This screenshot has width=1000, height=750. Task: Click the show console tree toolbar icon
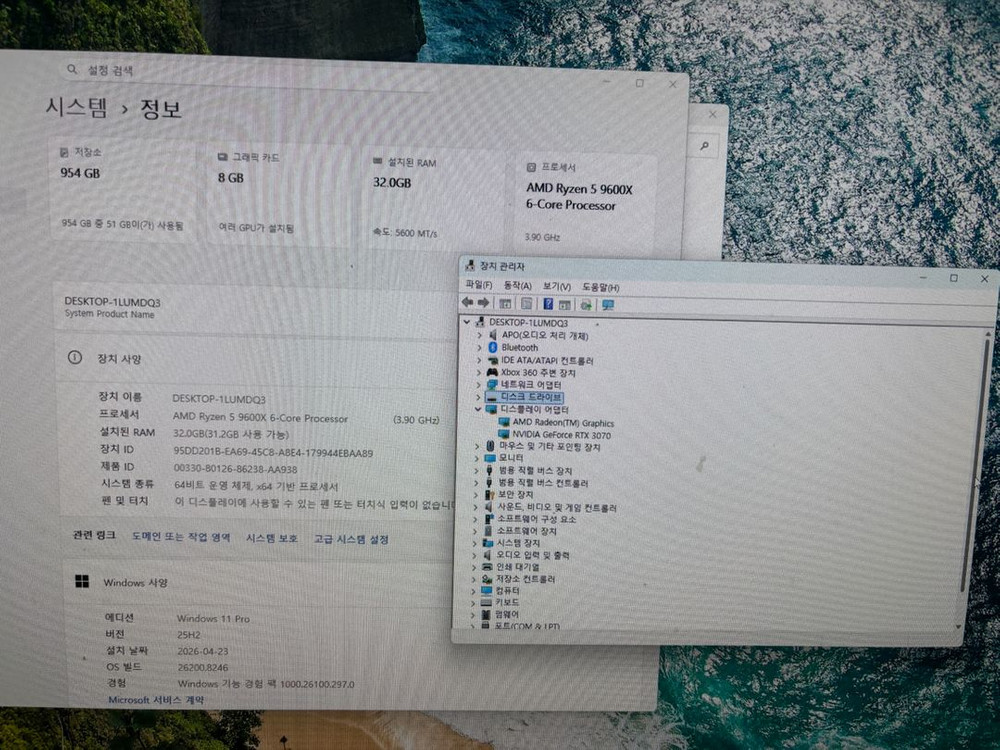click(506, 304)
